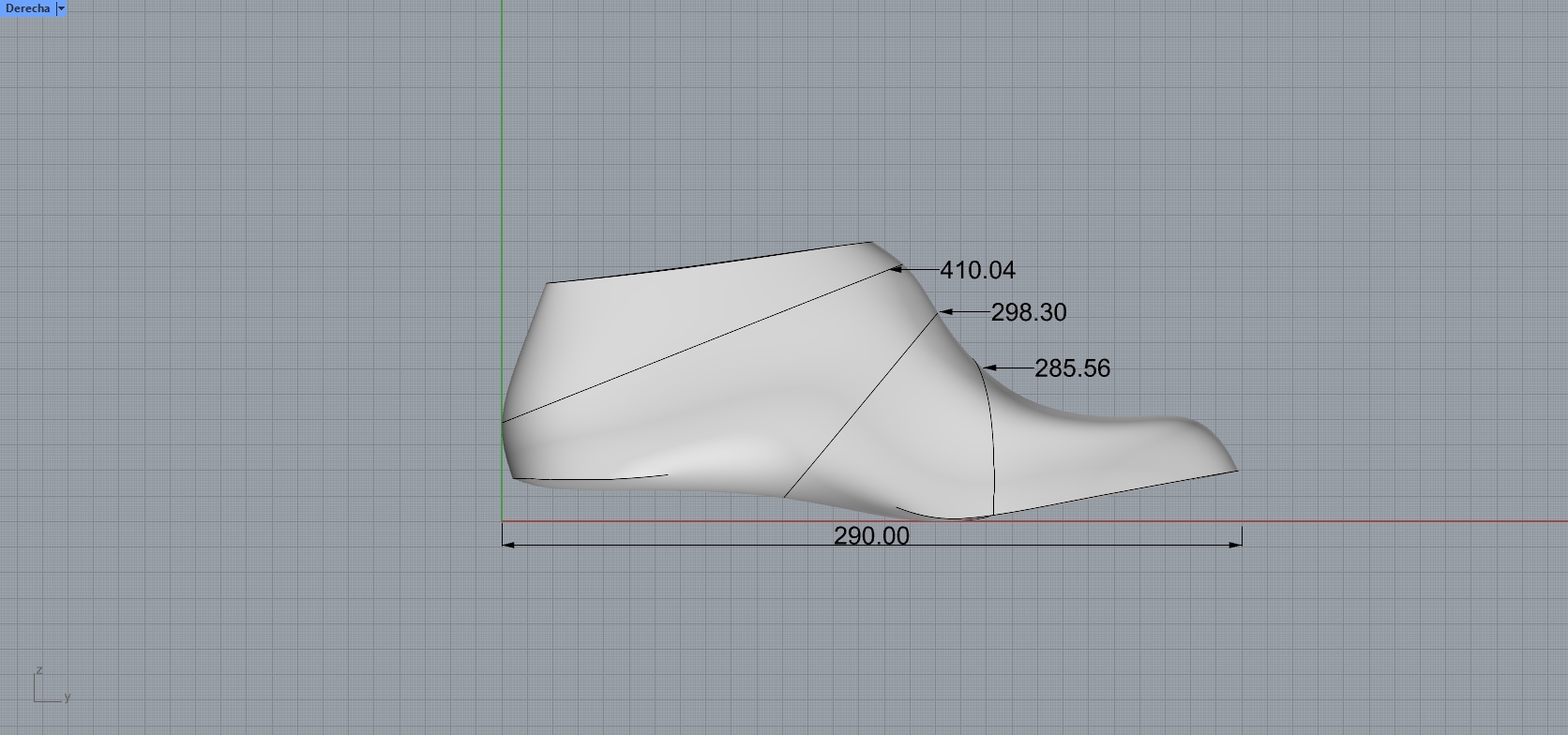This screenshot has width=1568, height=735.
Task: Select the 290.00 length dimension text
Action: [871, 536]
